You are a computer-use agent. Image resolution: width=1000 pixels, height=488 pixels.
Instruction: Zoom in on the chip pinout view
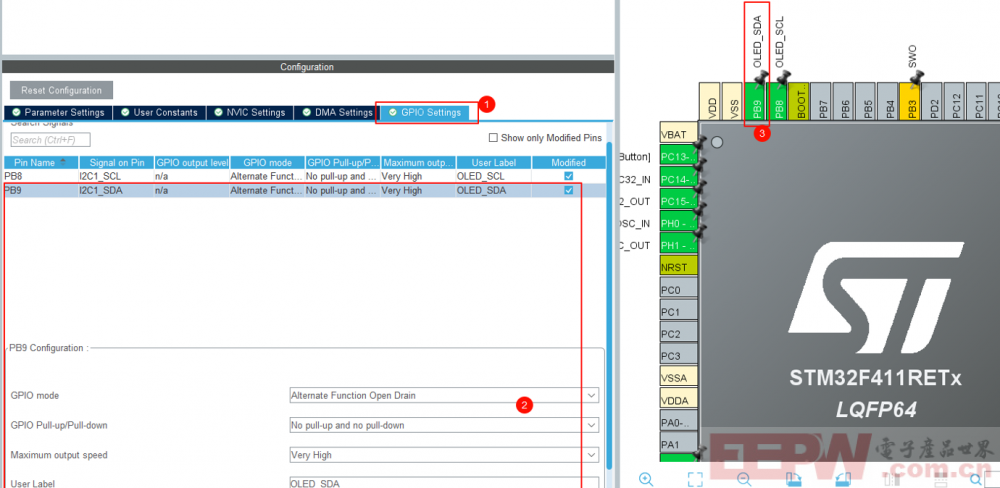pos(646,478)
